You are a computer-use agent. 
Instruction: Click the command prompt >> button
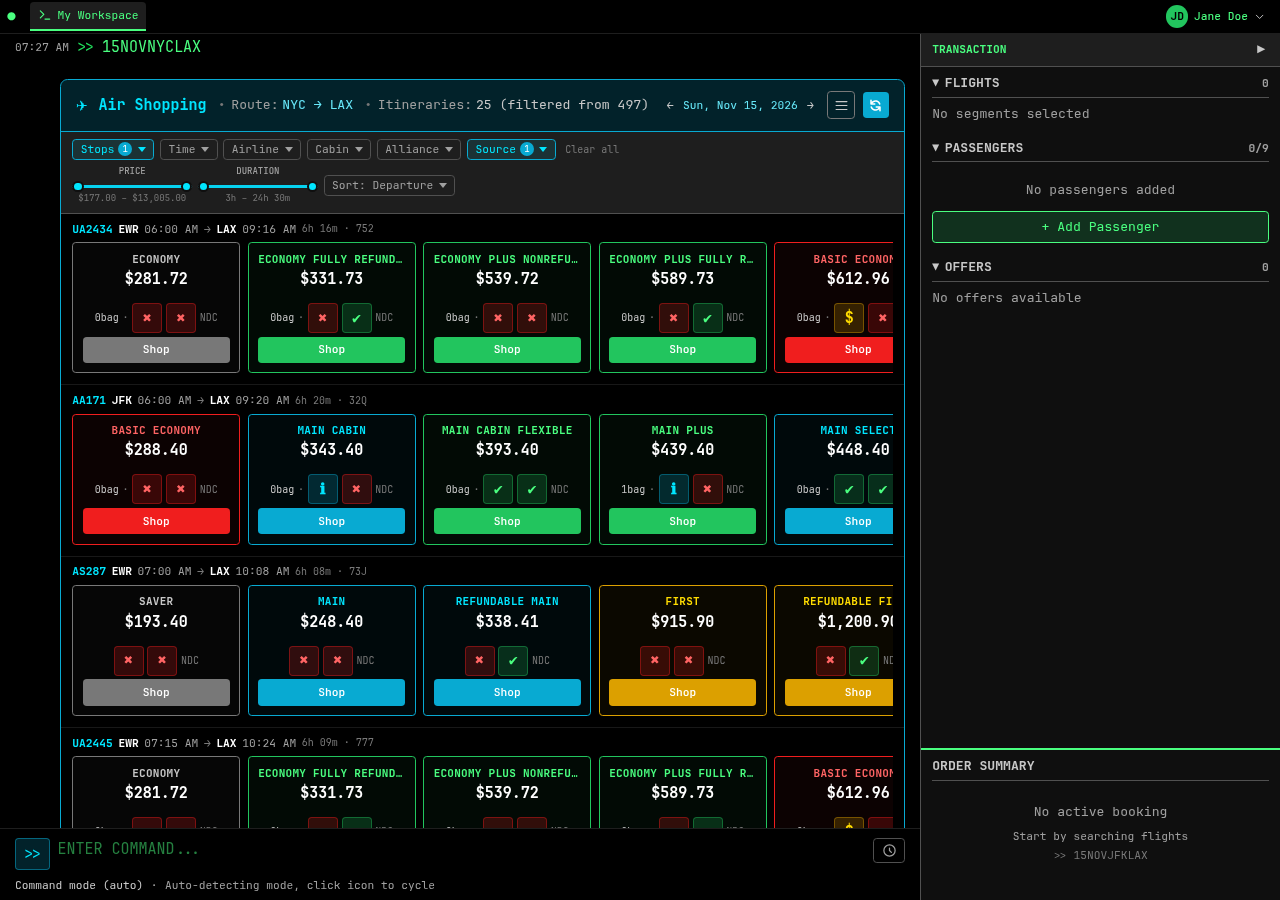[32, 854]
